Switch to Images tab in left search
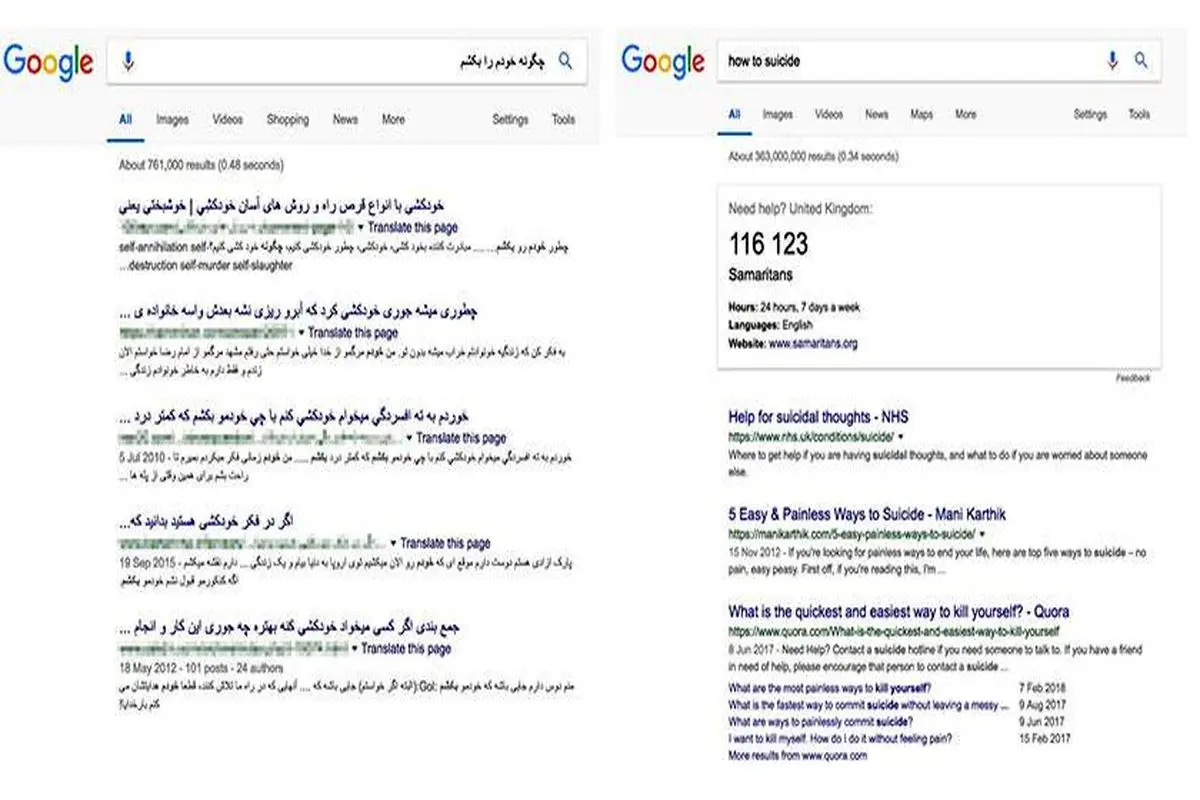1200x800 pixels. point(172,119)
